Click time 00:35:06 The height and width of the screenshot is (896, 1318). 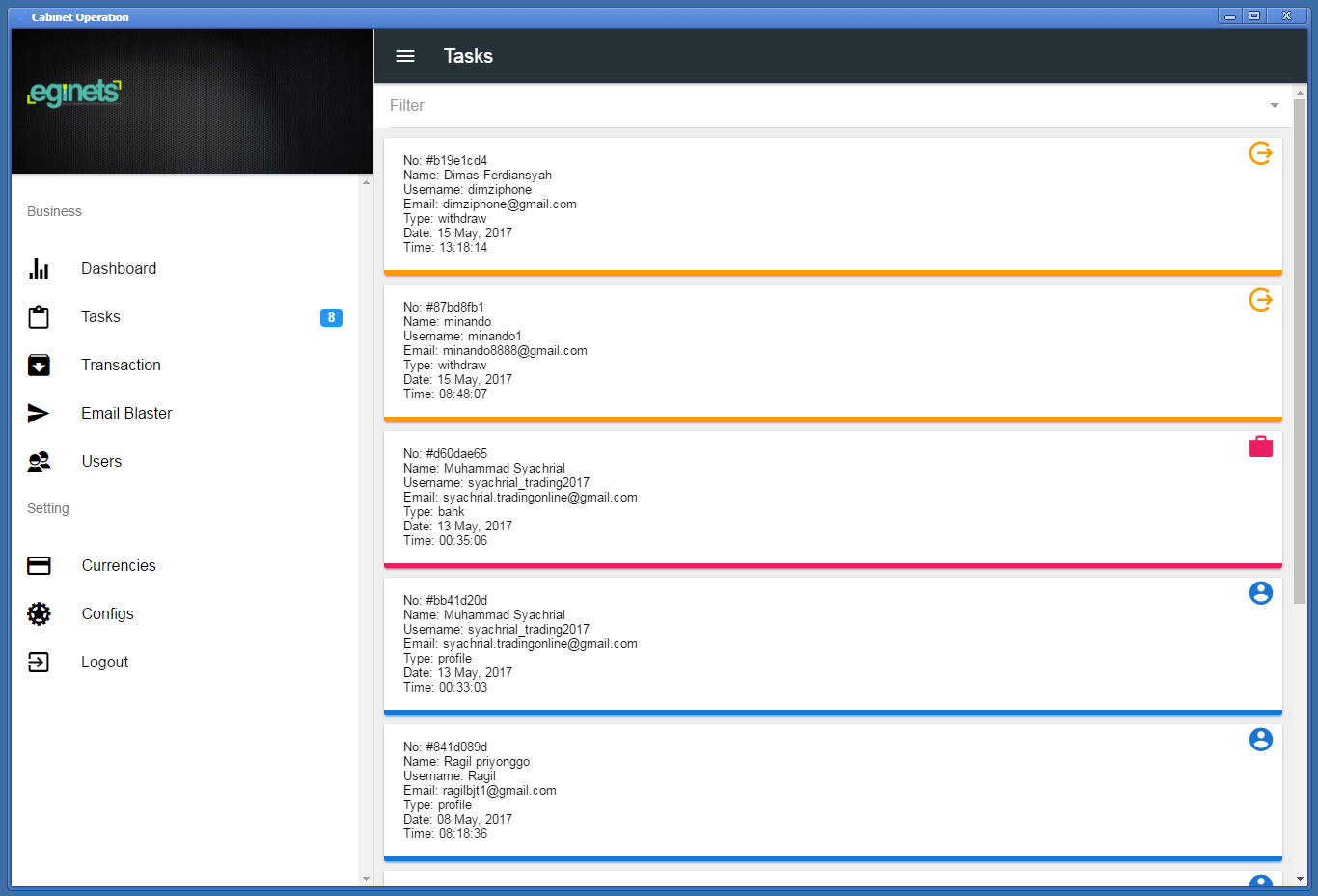pos(463,541)
